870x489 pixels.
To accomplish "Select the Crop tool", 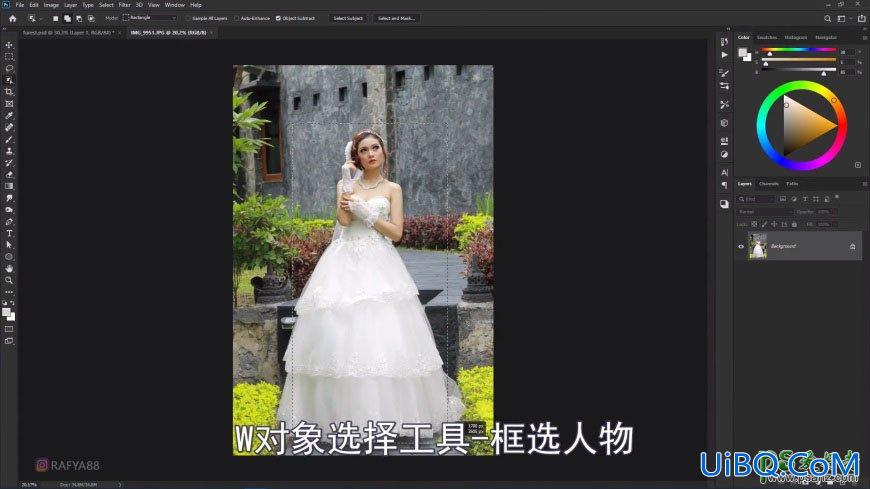I will 9,92.
